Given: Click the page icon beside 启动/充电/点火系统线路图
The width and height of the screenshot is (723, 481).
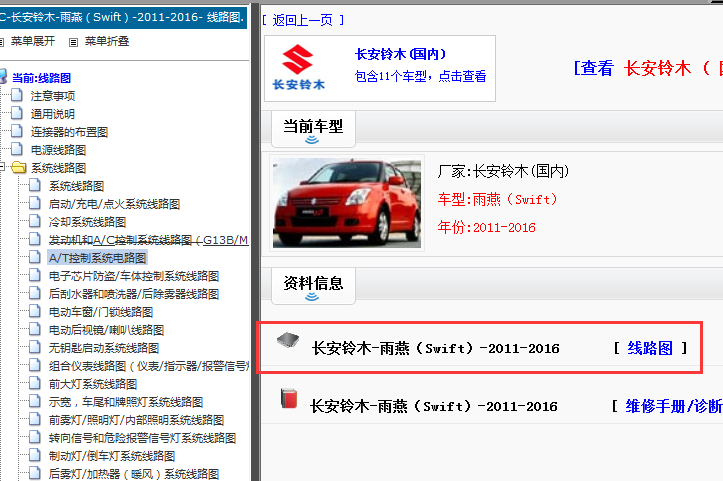Looking at the screenshot, I should click(35, 203).
